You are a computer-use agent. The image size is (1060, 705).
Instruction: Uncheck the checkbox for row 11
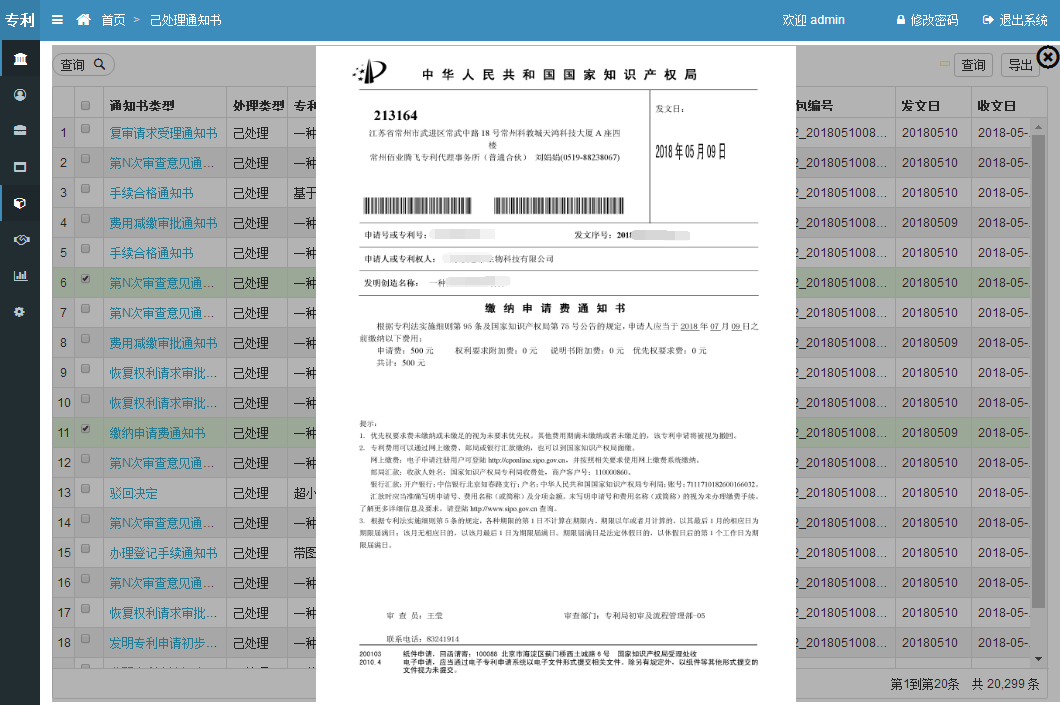click(x=85, y=429)
